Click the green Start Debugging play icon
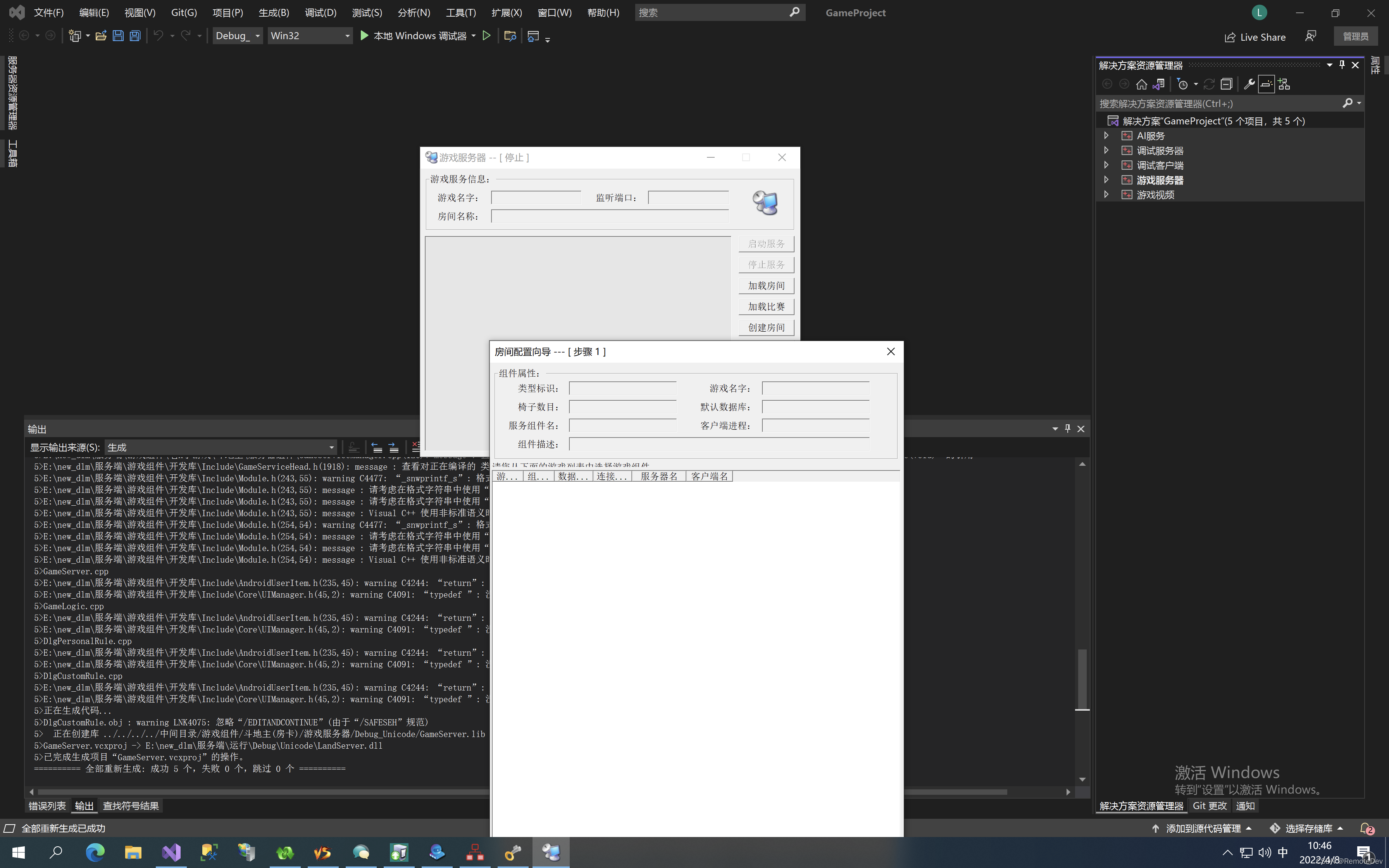 364,36
